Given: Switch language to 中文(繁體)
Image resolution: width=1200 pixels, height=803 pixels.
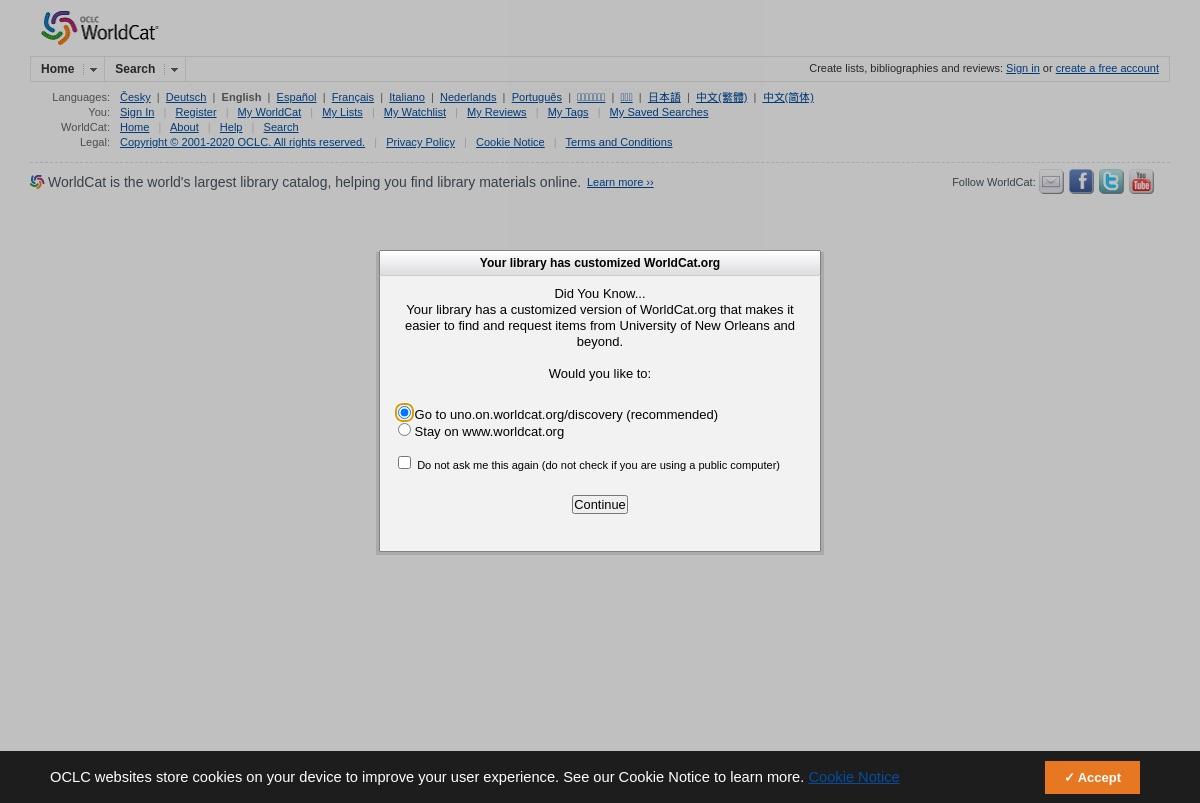Looking at the screenshot, I should tap(721, 97).
